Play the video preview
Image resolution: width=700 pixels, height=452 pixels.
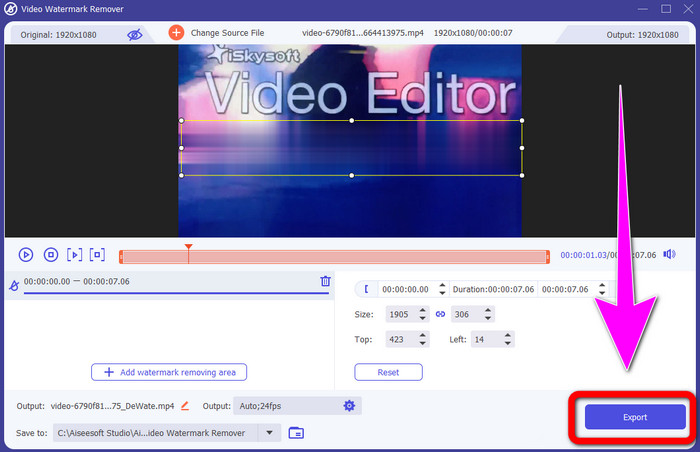[x=26, y=255]
